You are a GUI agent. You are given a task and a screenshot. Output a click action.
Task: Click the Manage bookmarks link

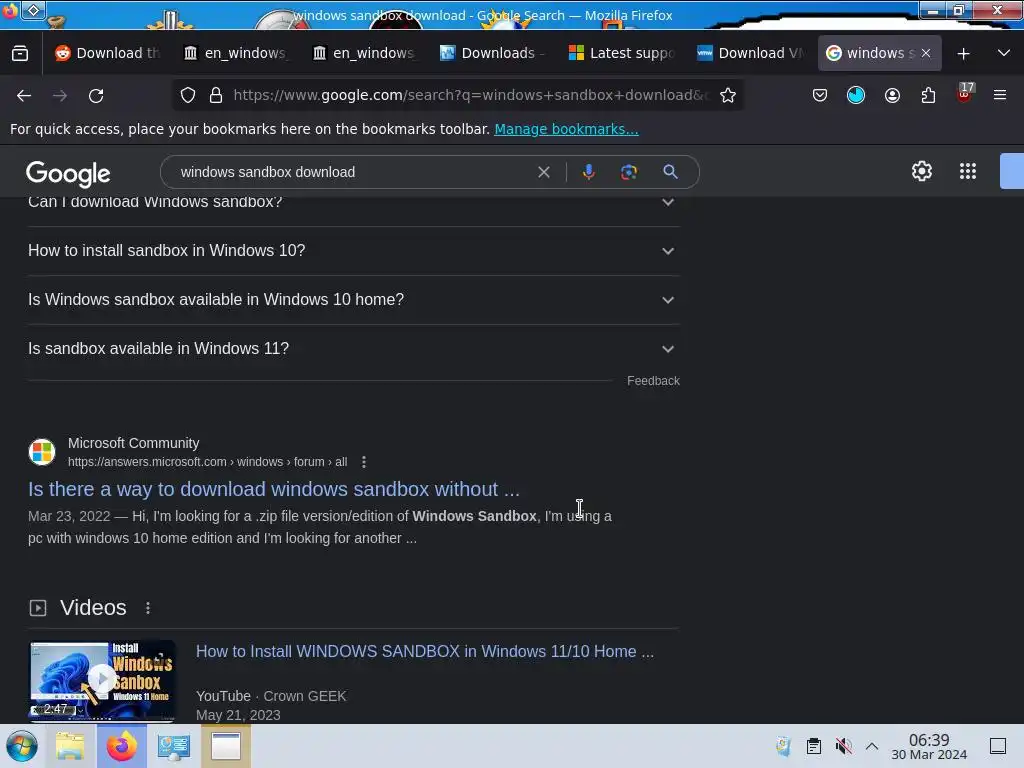pos(566,129)
